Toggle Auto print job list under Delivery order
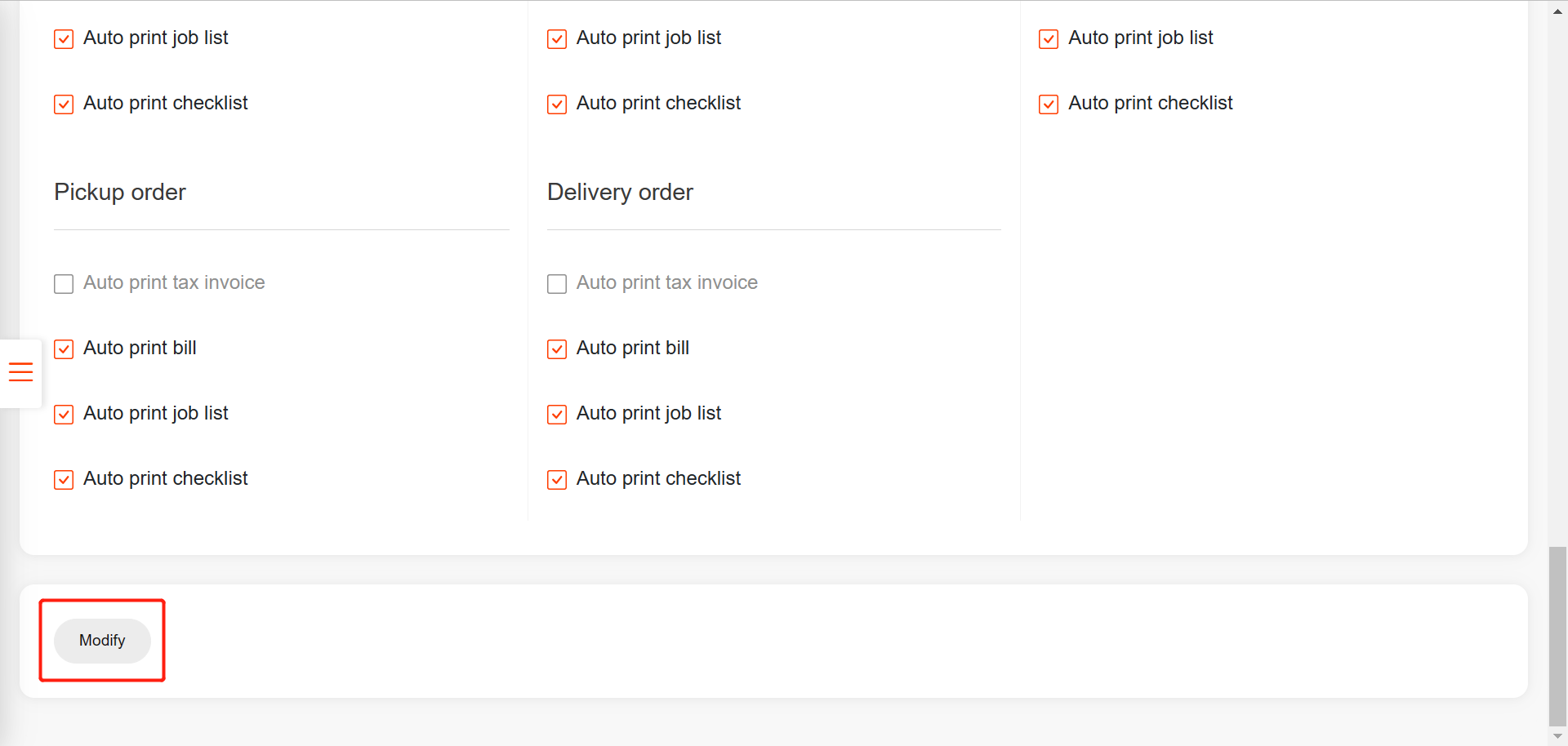The height and width of the screenshot is (746, 1568). pos(557,414)
